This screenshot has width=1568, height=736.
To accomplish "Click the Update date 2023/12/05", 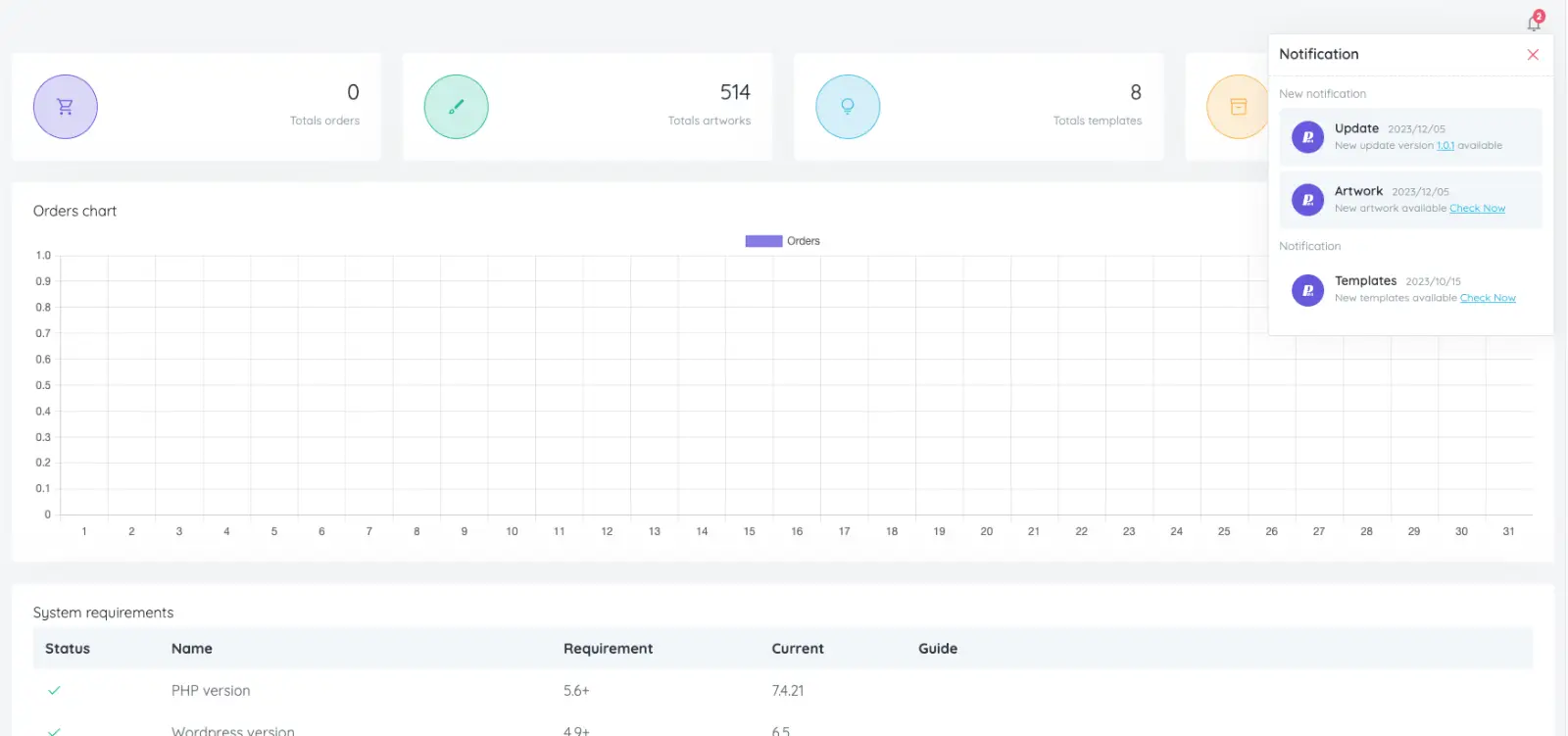I will coord(1416,129).
